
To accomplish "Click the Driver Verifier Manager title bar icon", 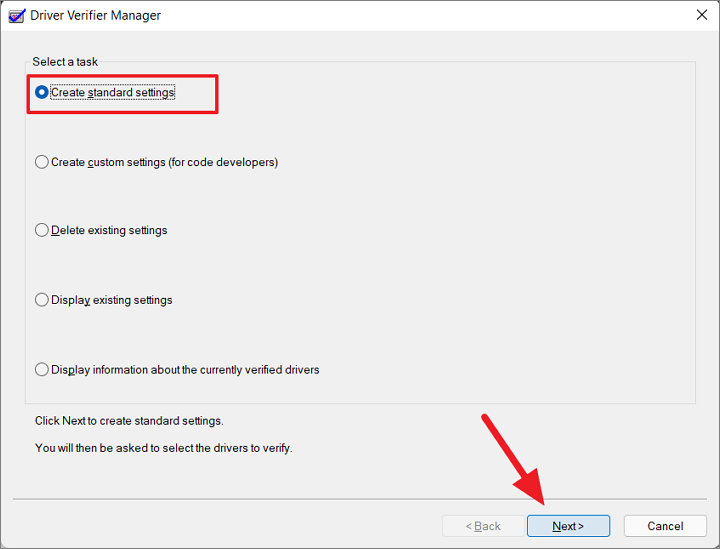I will click(x=17, y=16).
